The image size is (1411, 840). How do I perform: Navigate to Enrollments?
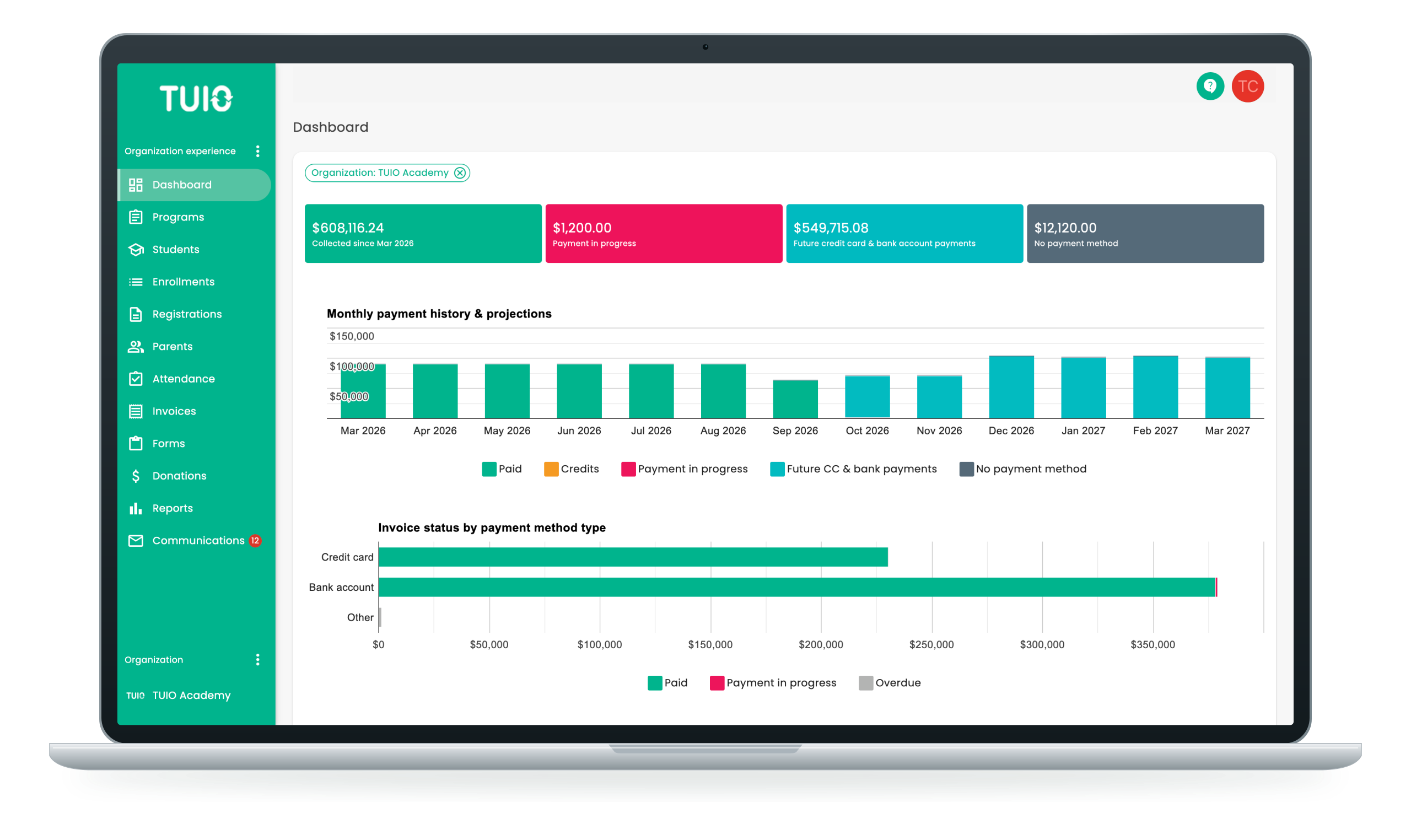click(194, 282)
